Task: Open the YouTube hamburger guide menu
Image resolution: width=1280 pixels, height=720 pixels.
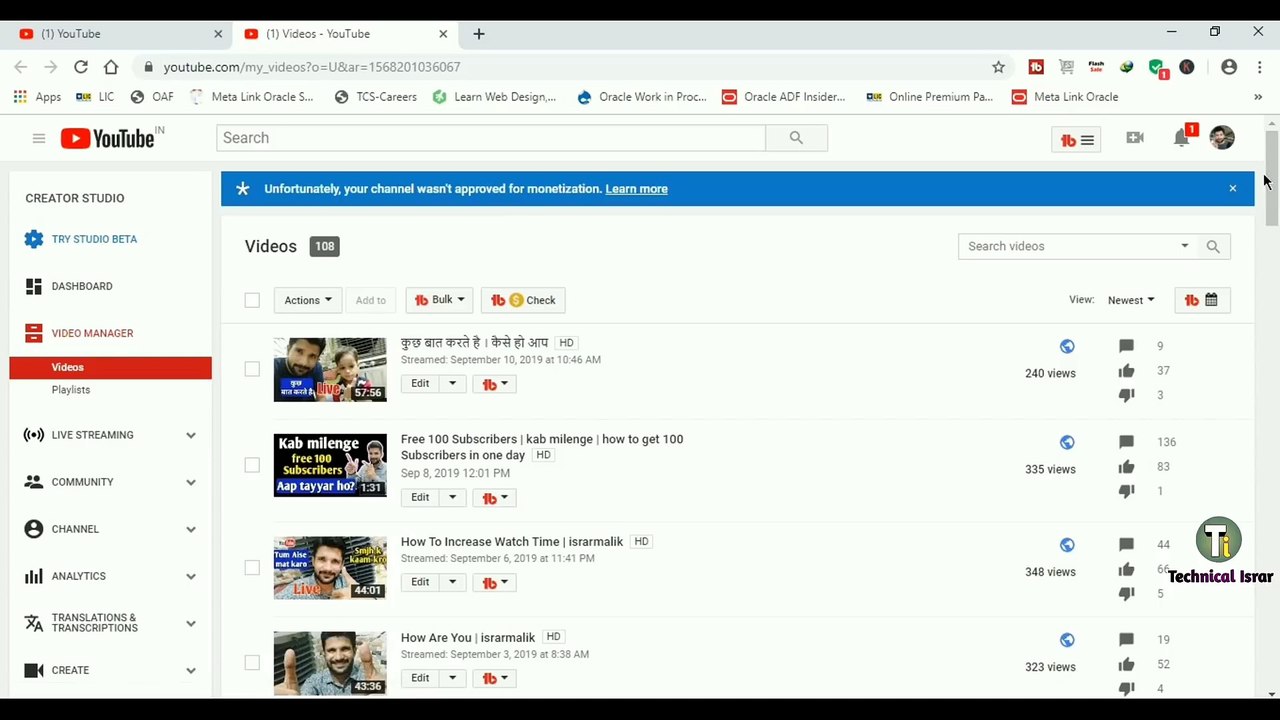Action: click(x=39, y=138)
